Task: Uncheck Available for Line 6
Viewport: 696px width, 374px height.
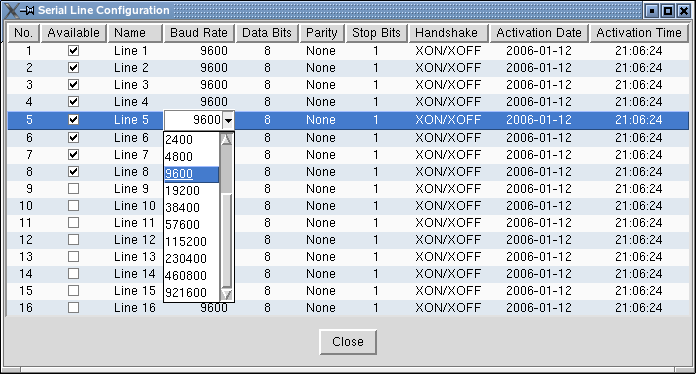Action: pyautogui.click(x=74, y=138)
